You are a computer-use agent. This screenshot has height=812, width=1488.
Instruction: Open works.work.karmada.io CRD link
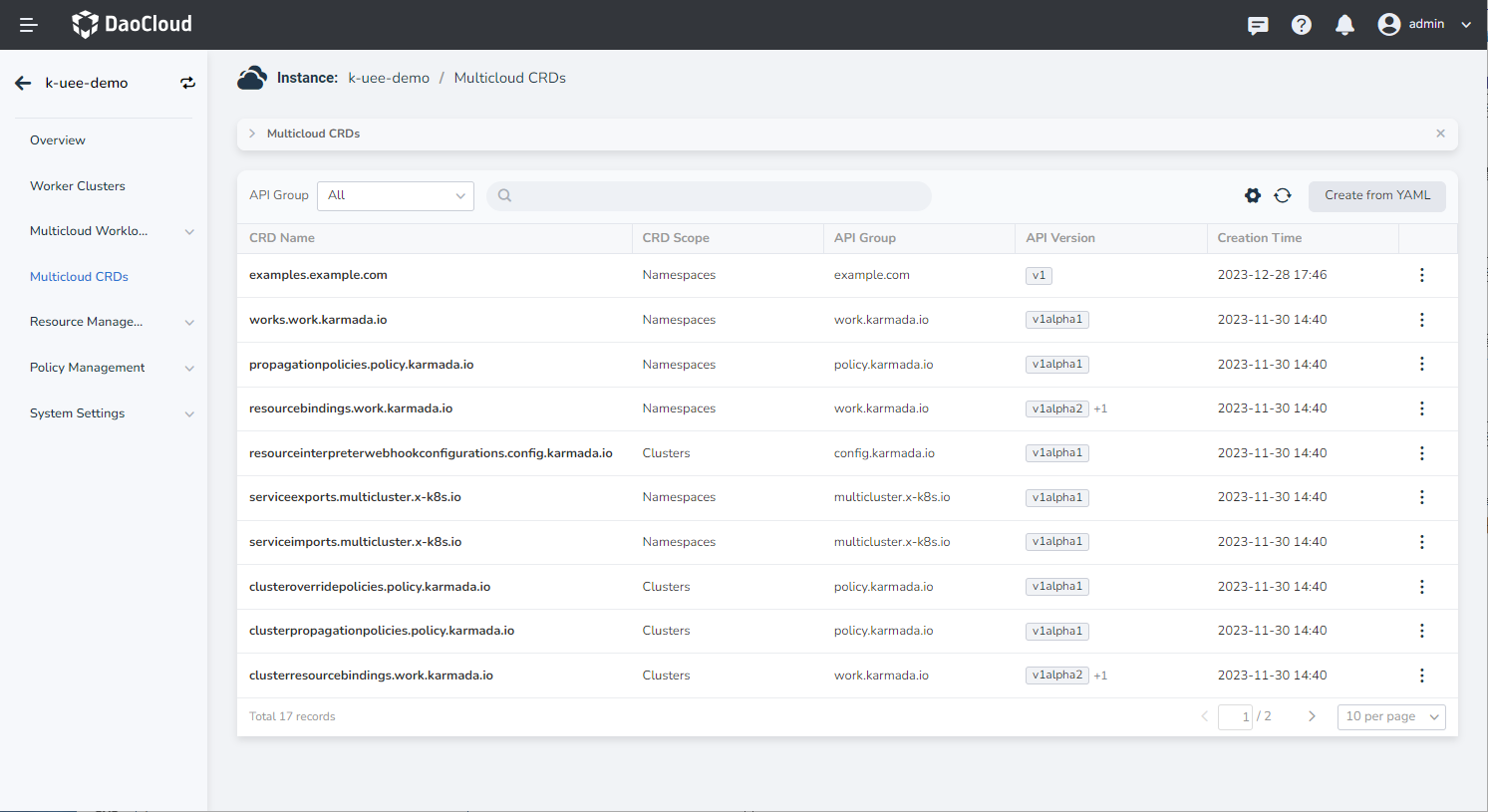[318, 320]
